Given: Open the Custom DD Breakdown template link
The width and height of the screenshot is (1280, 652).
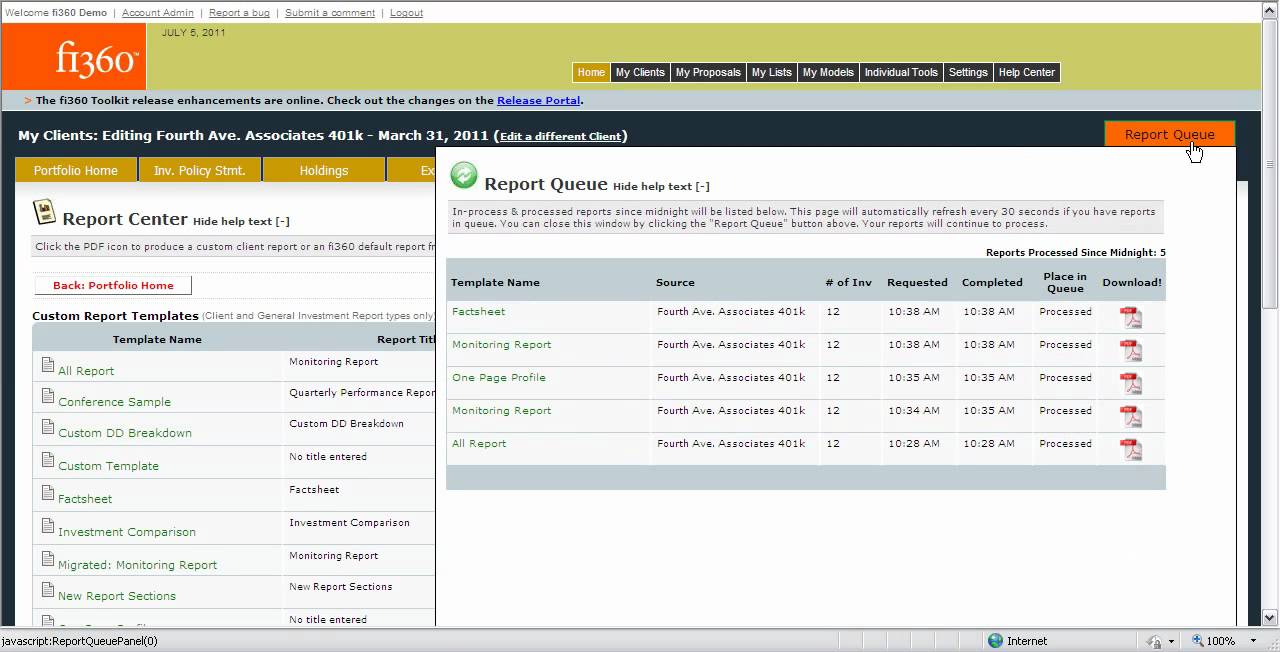Looking at the screenshot, I should click(125, 433).
